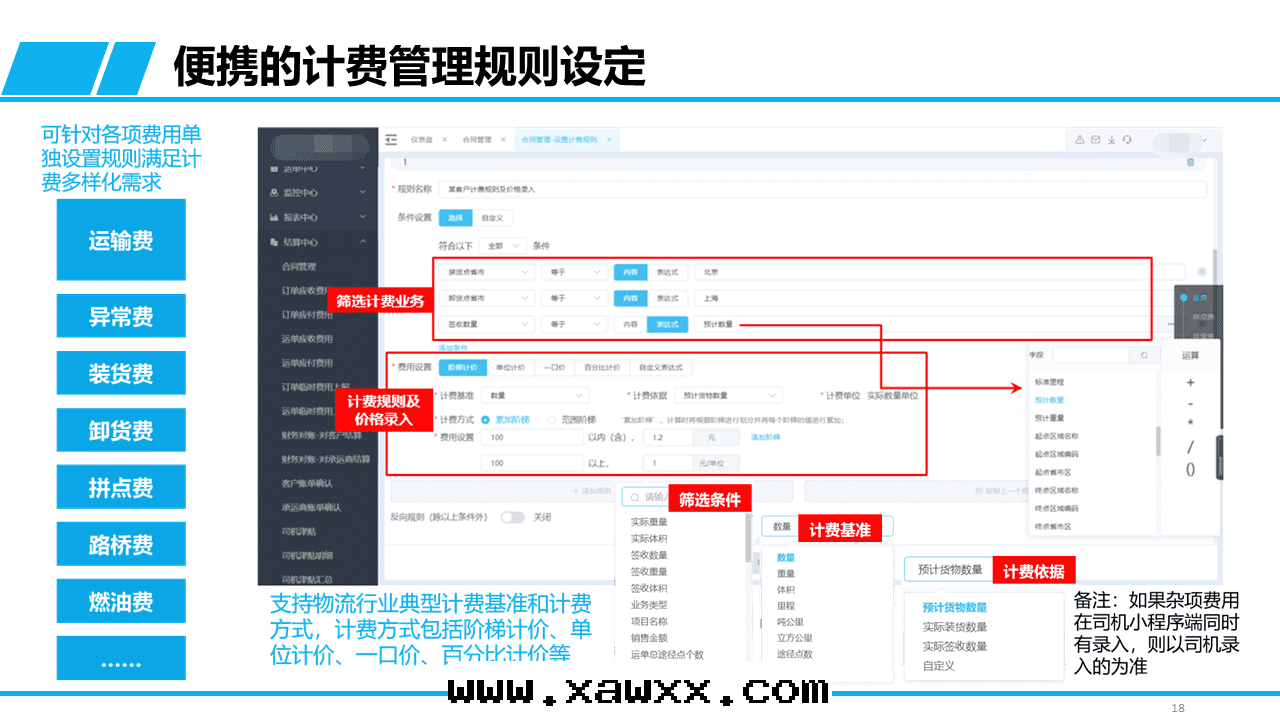Click the headset support icon
The width and height of the screenshot is (1280, 720).
(x=1127, y=140)
